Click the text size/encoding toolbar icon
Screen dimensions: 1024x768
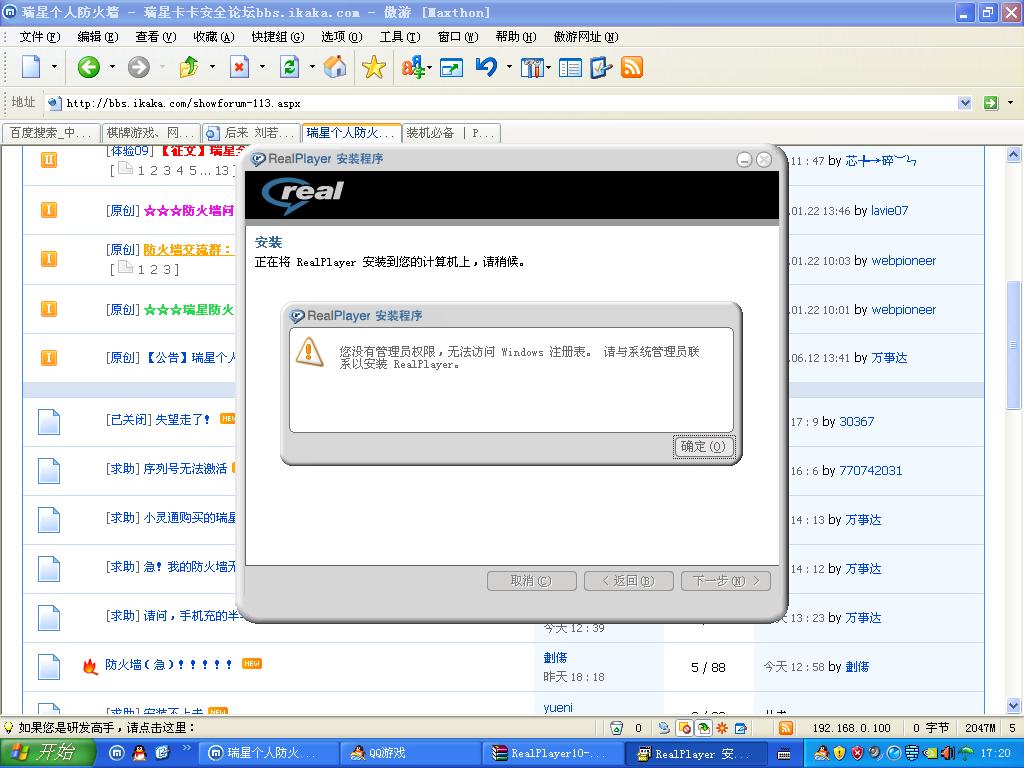click(x=412, y=67)
